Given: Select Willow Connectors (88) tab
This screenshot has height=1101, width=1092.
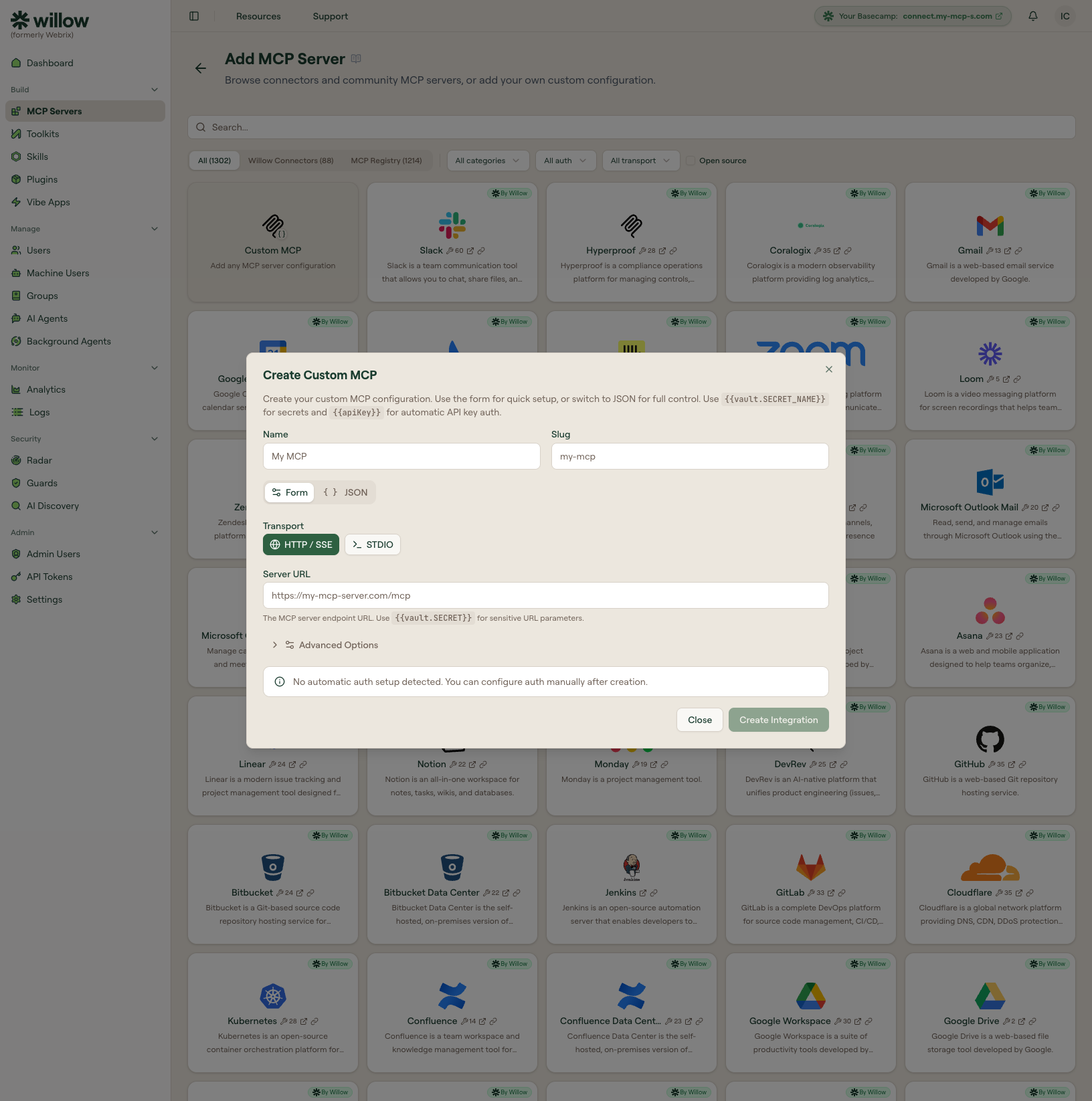Looking at the screenshot, I should 290,161.
